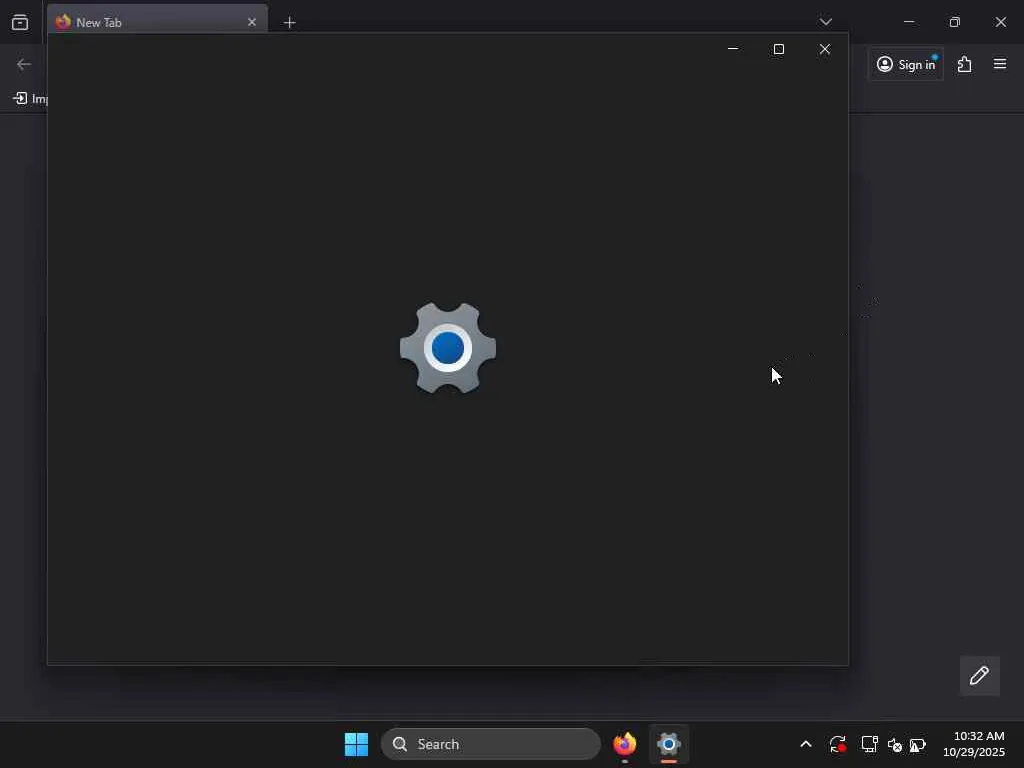
Task: Open the Firefox hamburger application menu
Action: click(1000, 64)
